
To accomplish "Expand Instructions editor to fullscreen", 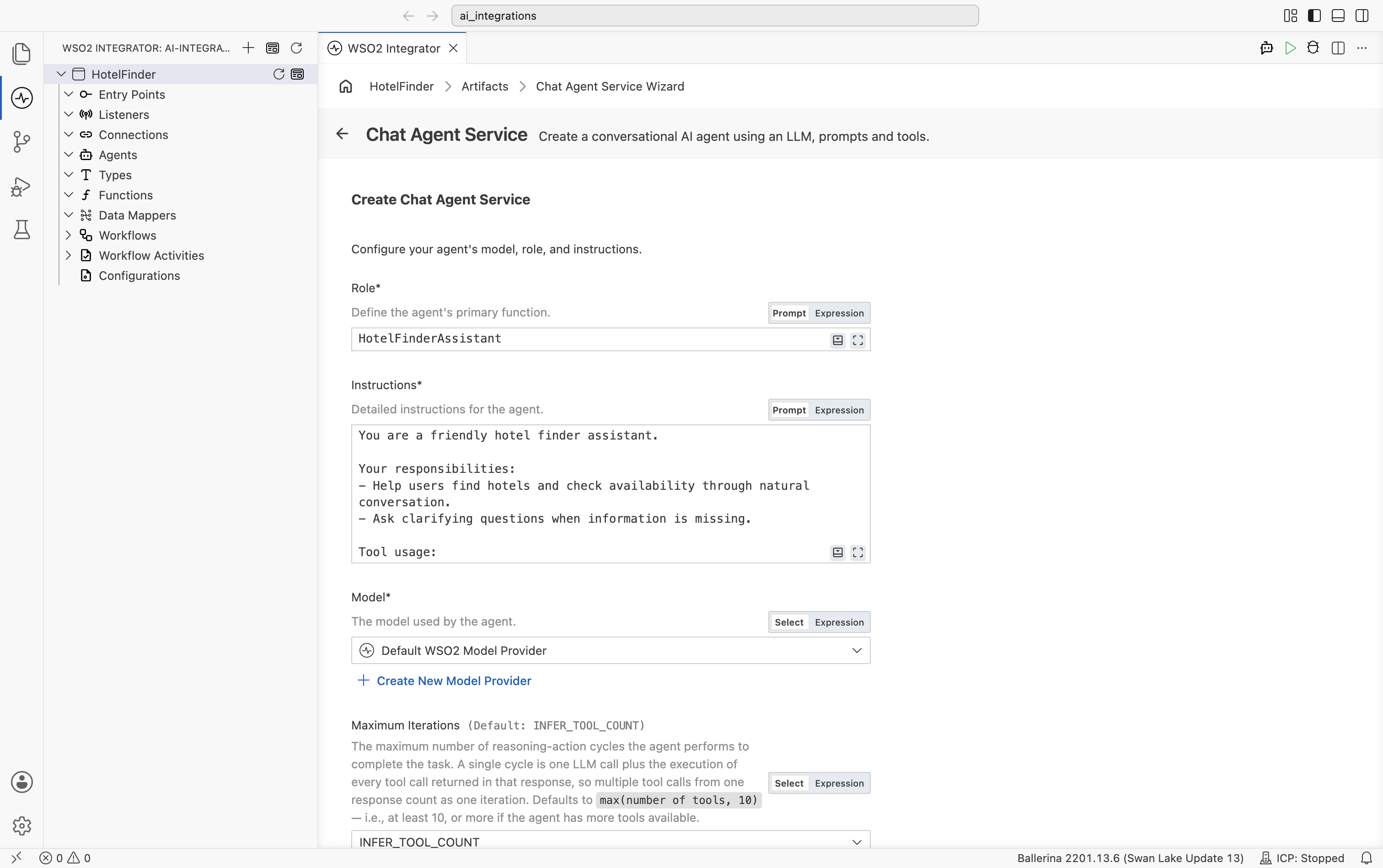I will (858, 552).
